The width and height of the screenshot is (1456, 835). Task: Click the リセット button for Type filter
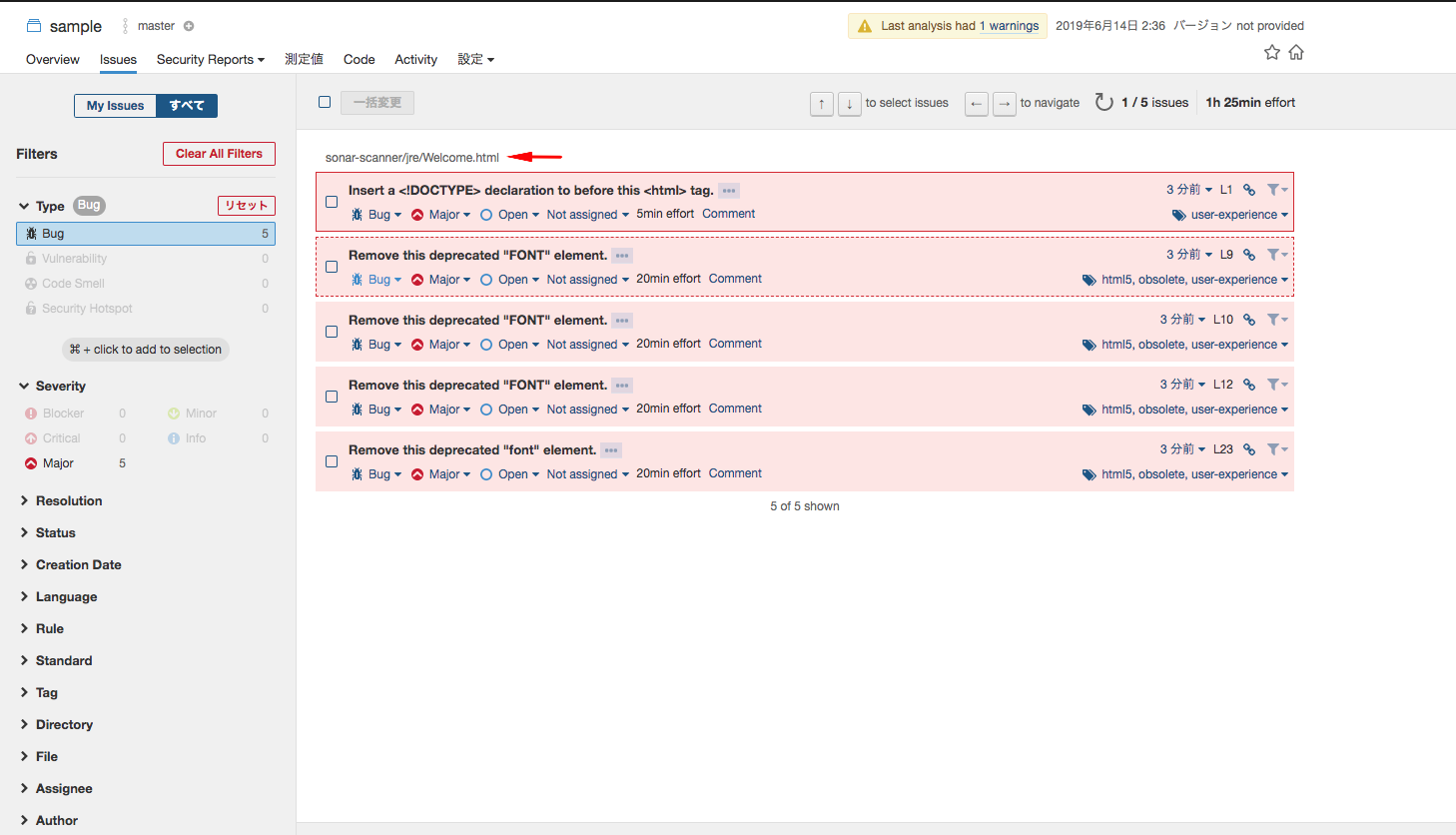(247, 206)
